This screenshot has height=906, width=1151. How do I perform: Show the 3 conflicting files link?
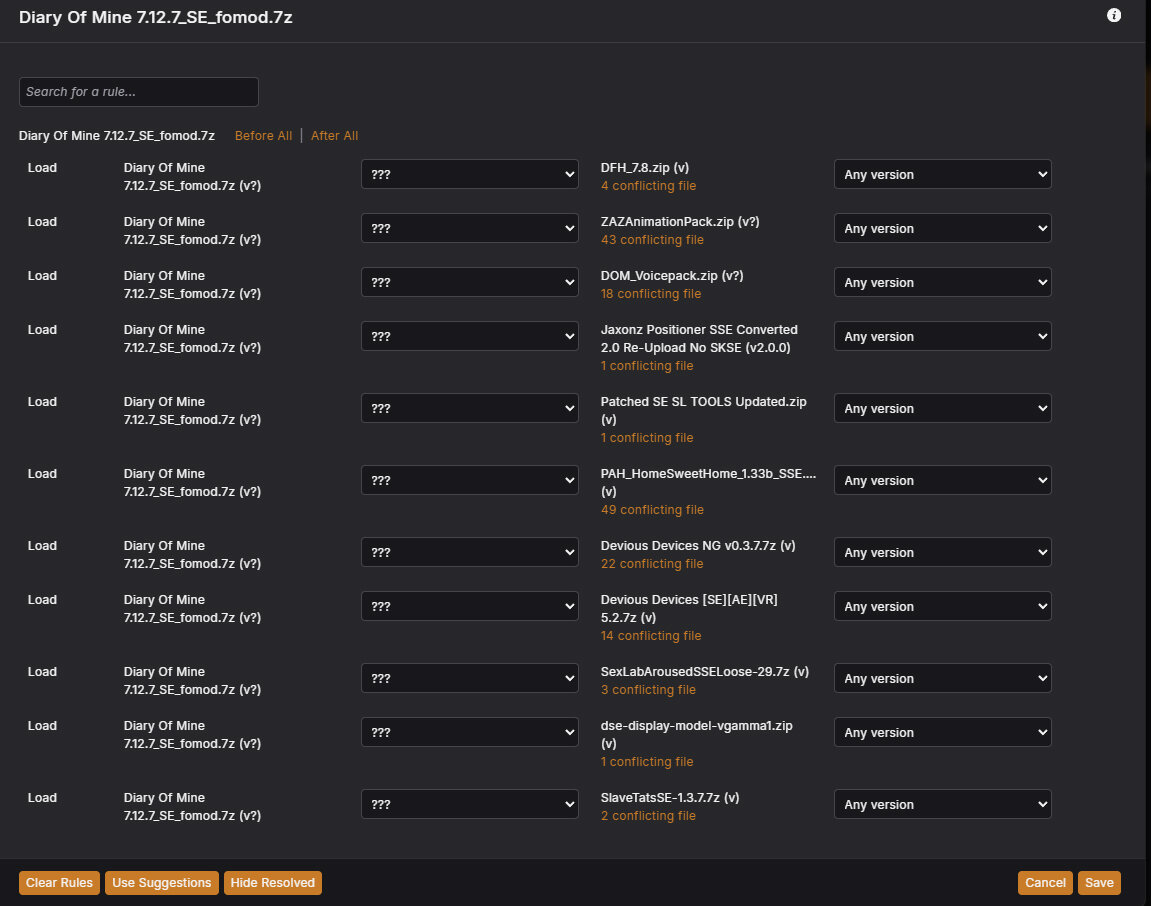point(648,689)
